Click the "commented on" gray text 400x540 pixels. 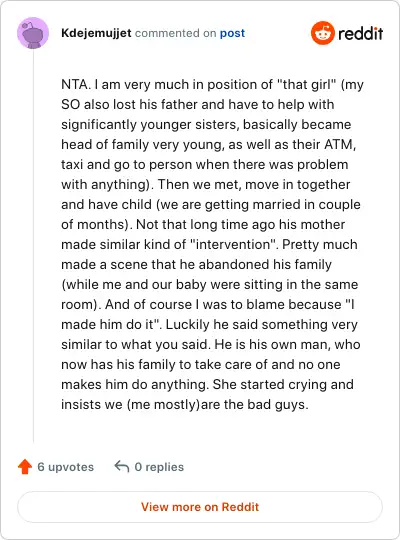[x=175, y=33]
